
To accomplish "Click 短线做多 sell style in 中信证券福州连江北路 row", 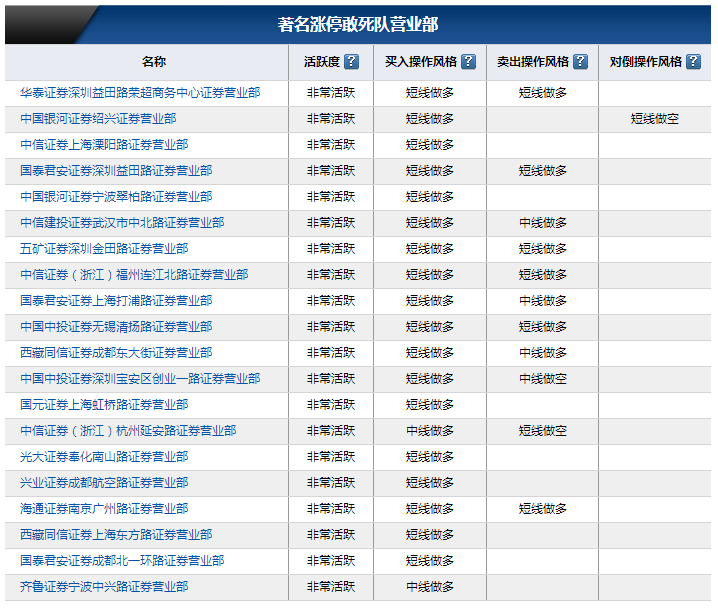I will tap(543, 275).
